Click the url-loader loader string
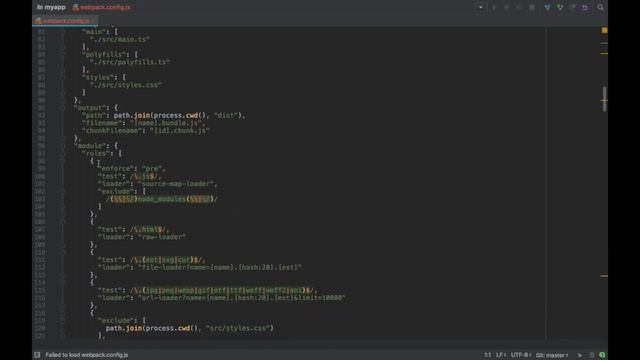Image resolution: width=640 pixels, height=360 pixels. pos(242,298)
